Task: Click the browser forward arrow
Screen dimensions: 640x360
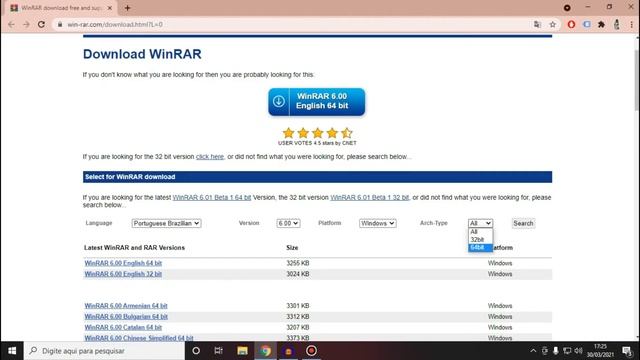Action: 26,24
